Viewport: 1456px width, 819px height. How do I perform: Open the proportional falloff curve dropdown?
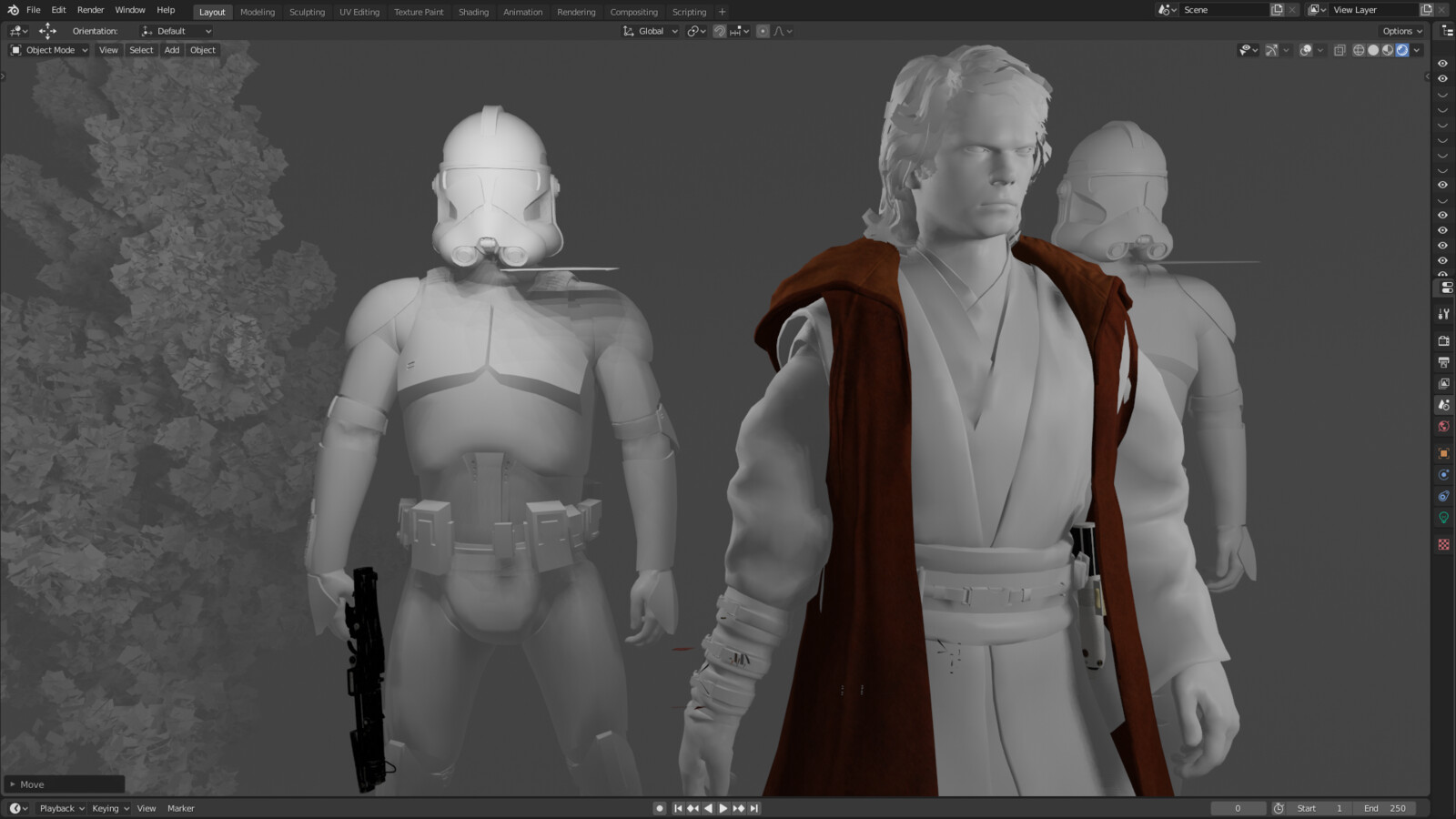(783, 31)
